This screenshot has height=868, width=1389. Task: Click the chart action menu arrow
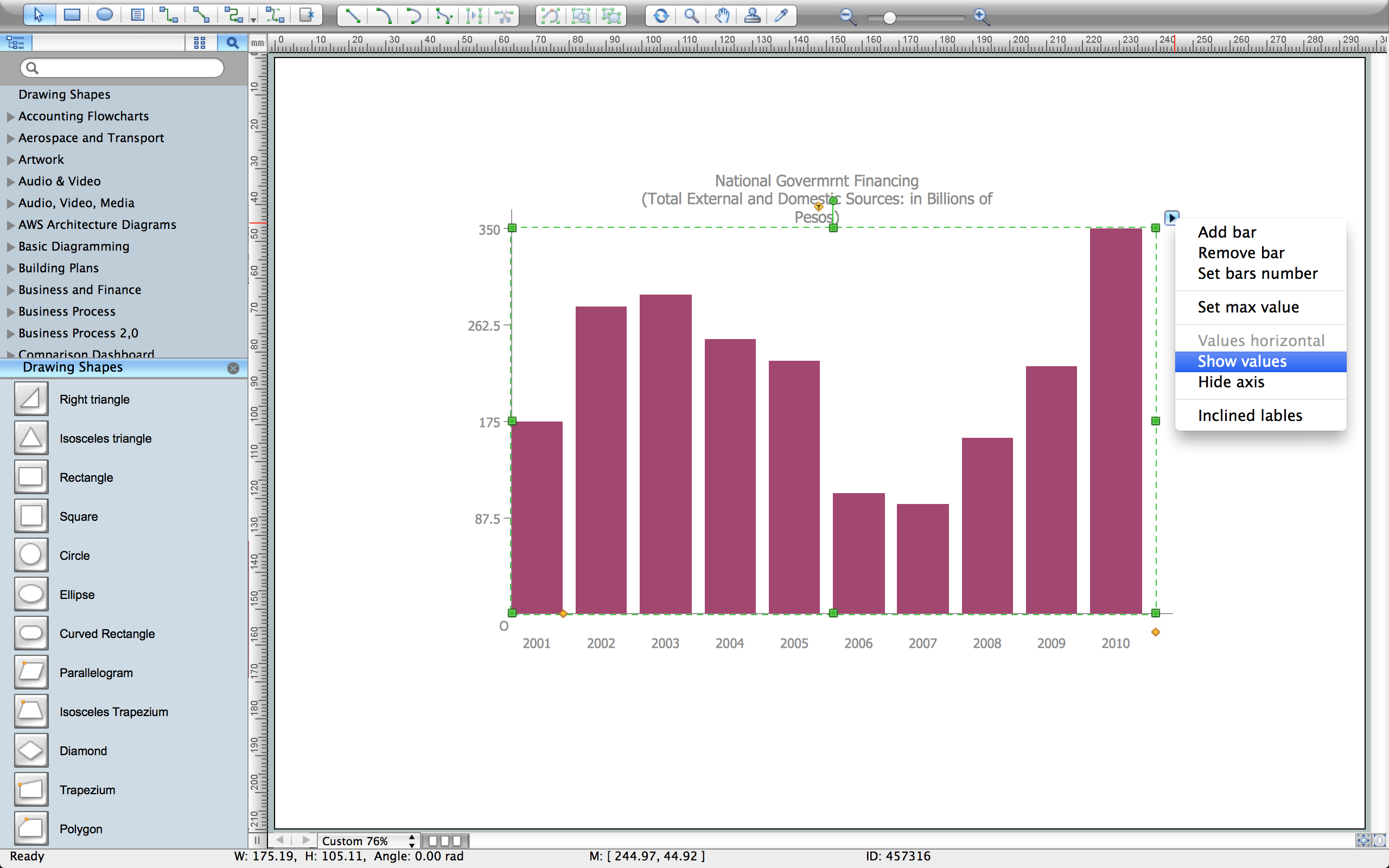tap(1171, 218)
